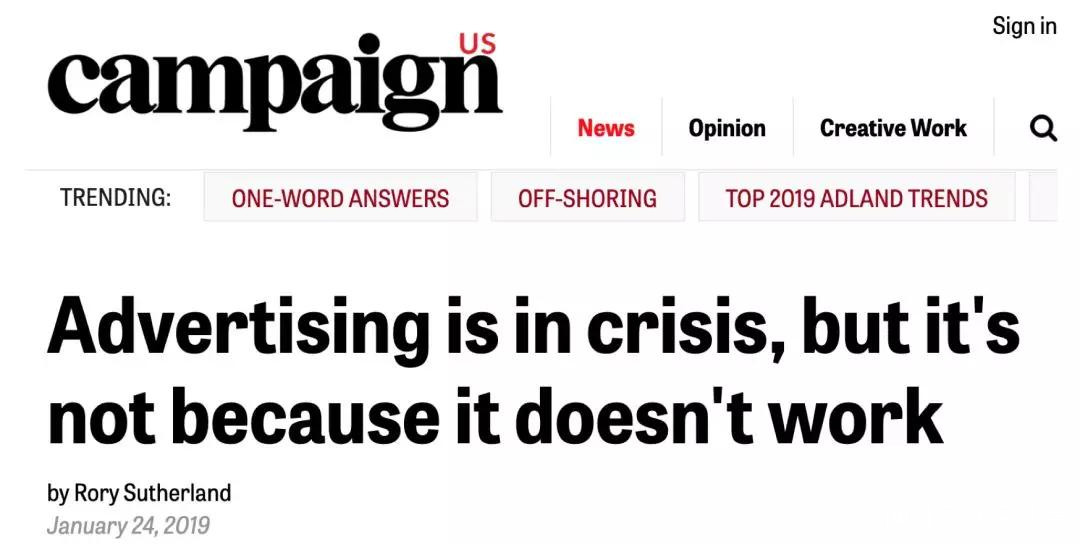Click the red US edition label
Image resolution: width=1080 pixels, height=544 pixels.
click(x=478, y=44)
